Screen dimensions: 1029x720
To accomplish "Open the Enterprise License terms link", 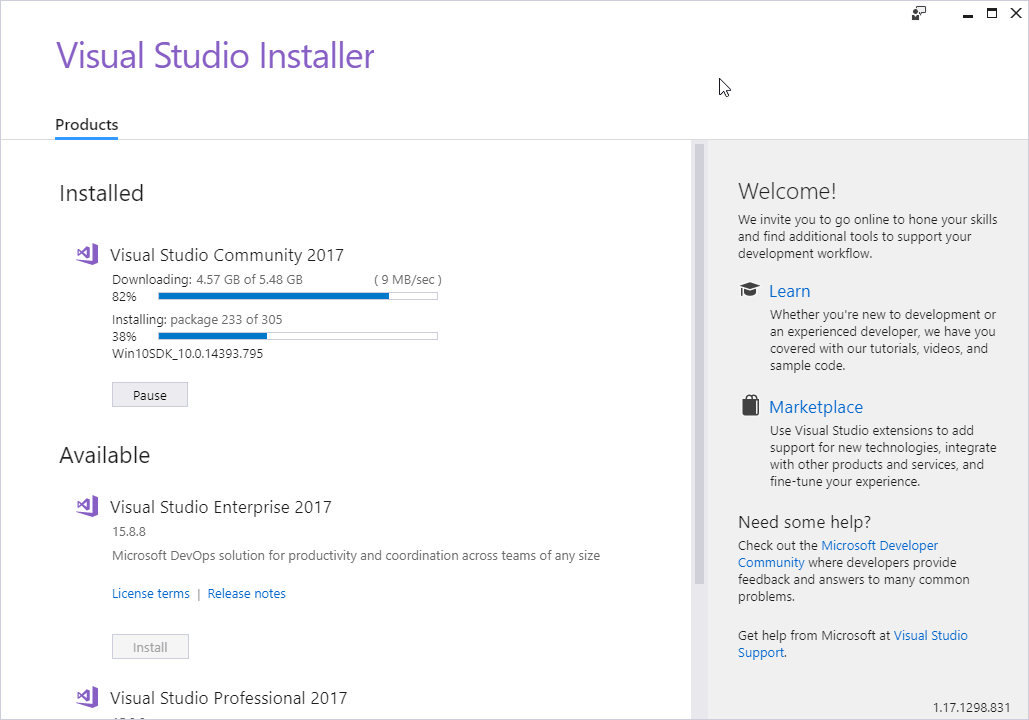I will tap(151, 594).
